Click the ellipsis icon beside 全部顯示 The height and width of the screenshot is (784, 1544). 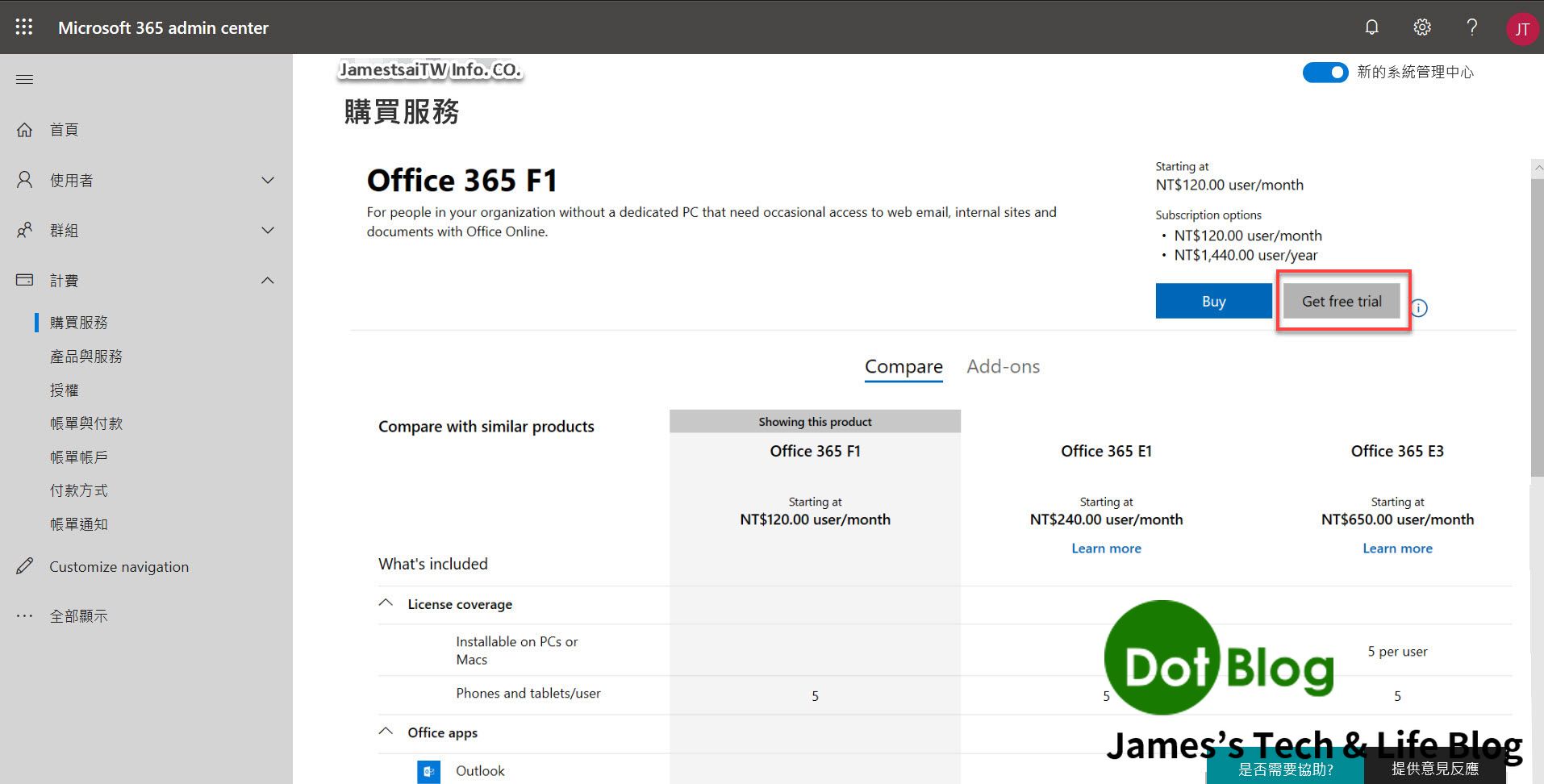click(x=25, y=616)
